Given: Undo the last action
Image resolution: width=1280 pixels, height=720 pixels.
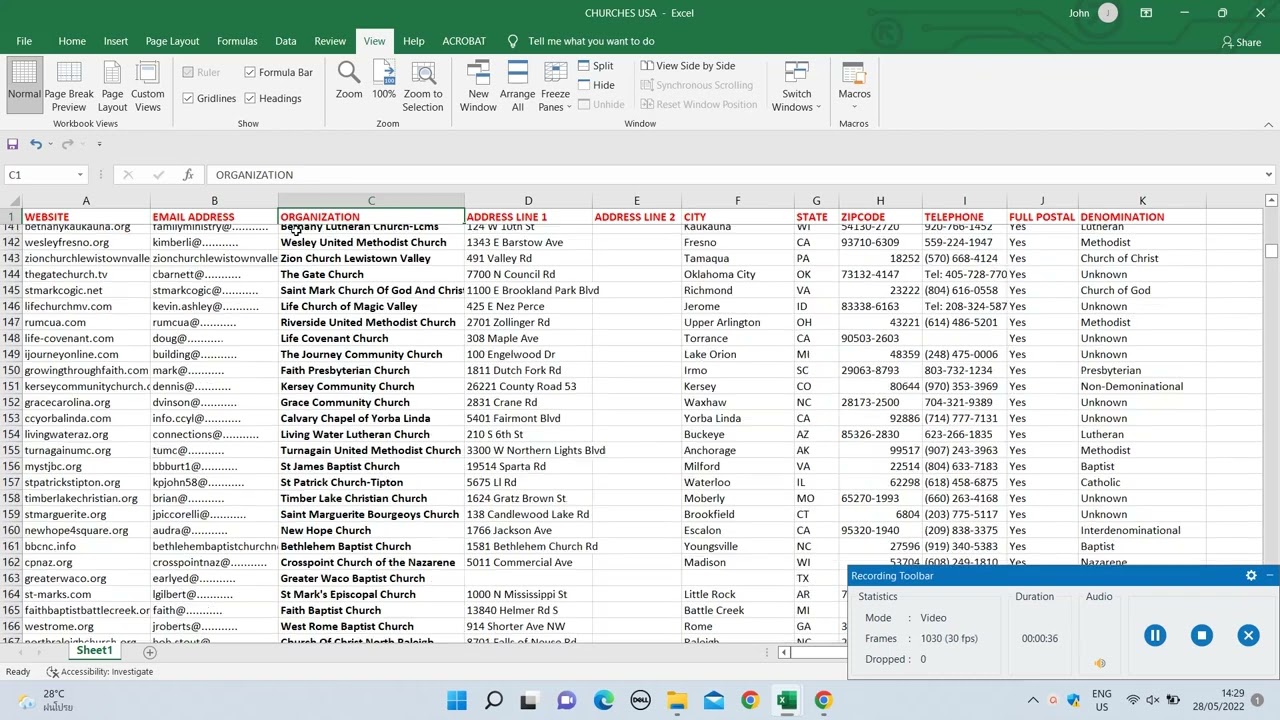Looking at the screenshot, I should pos(36,144).
